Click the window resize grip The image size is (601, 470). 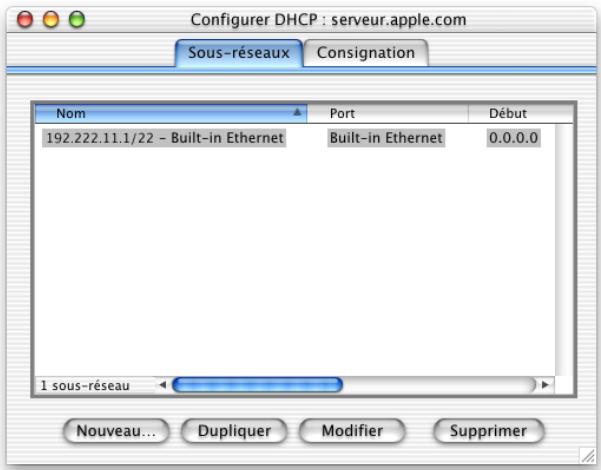coord(588,456)
